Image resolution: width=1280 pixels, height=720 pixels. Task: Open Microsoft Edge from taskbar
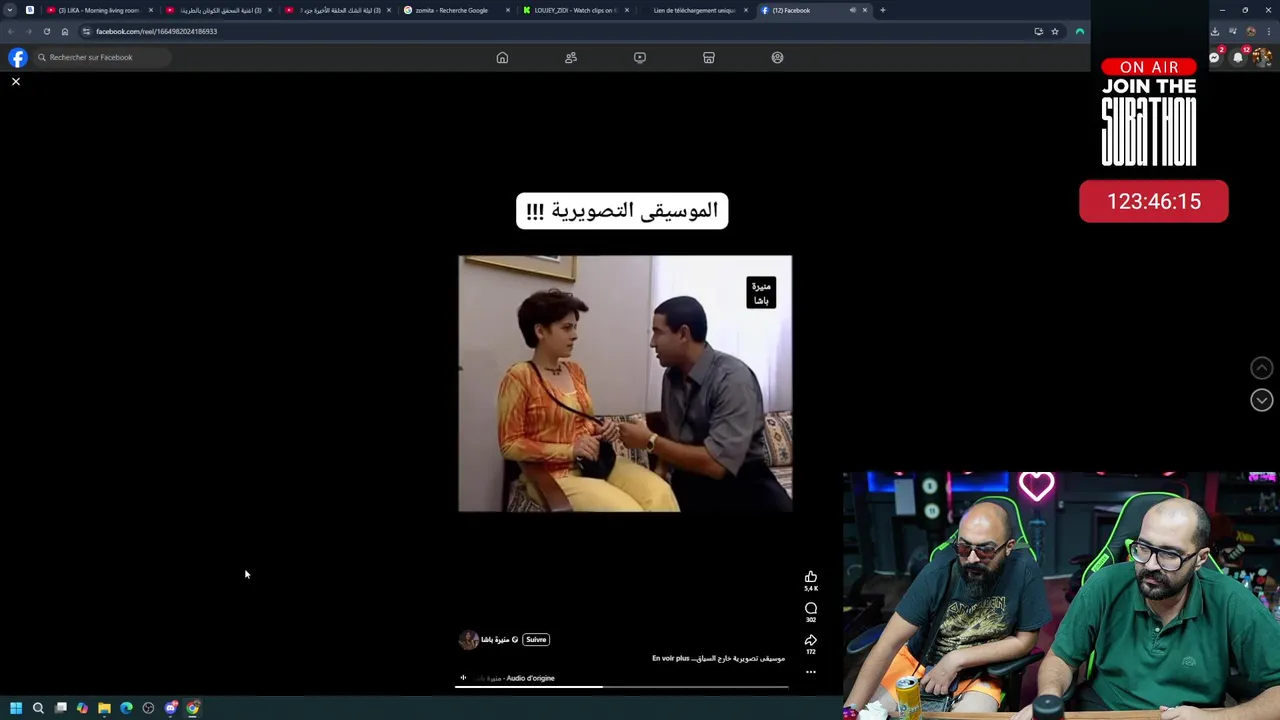tap(126, 708)
